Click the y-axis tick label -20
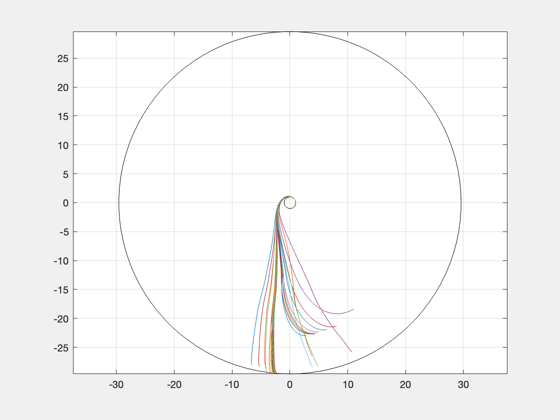This screenshot has width=560, height=420. [61, 319]
